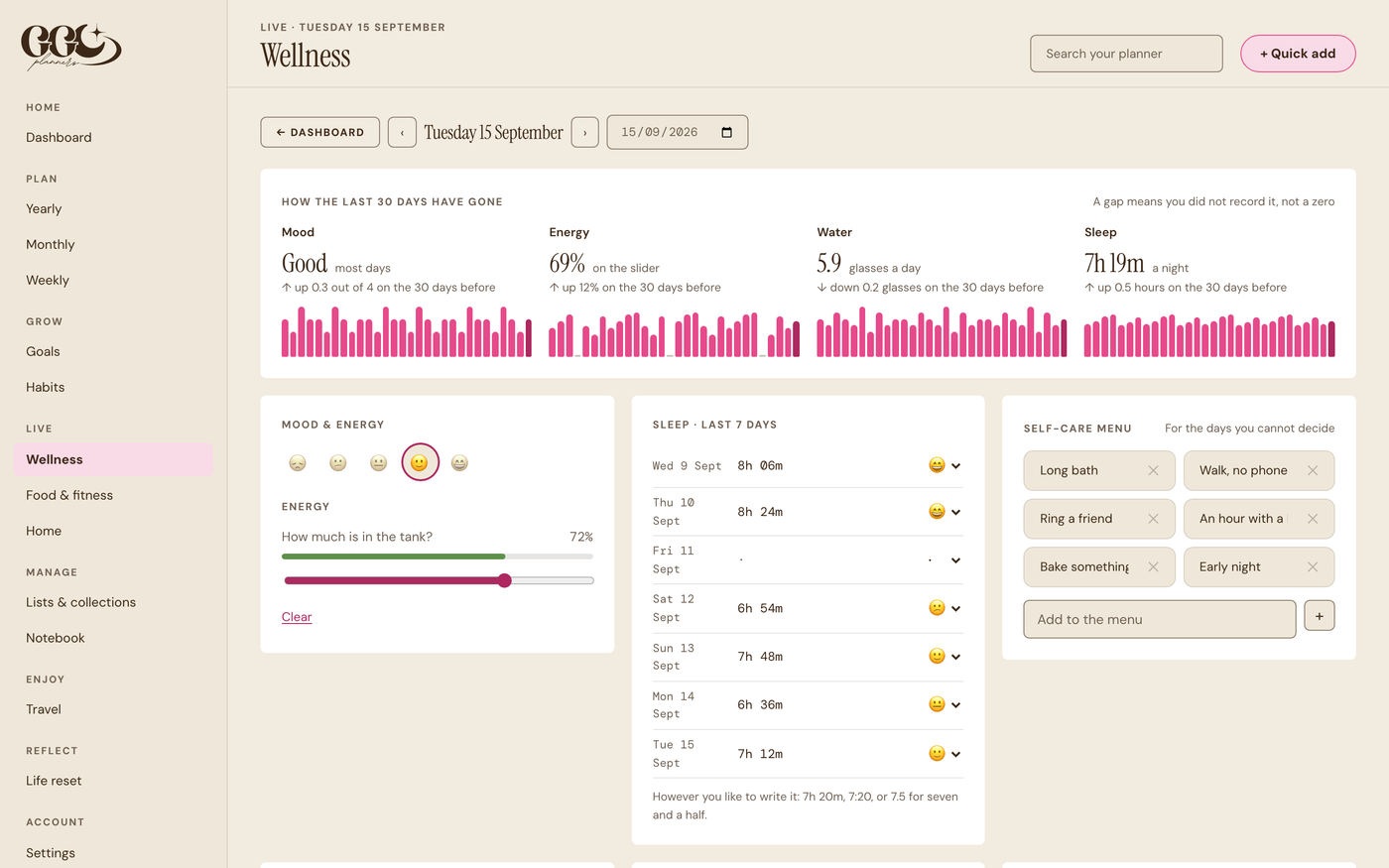Select the grinning mood face

[459, 462]
